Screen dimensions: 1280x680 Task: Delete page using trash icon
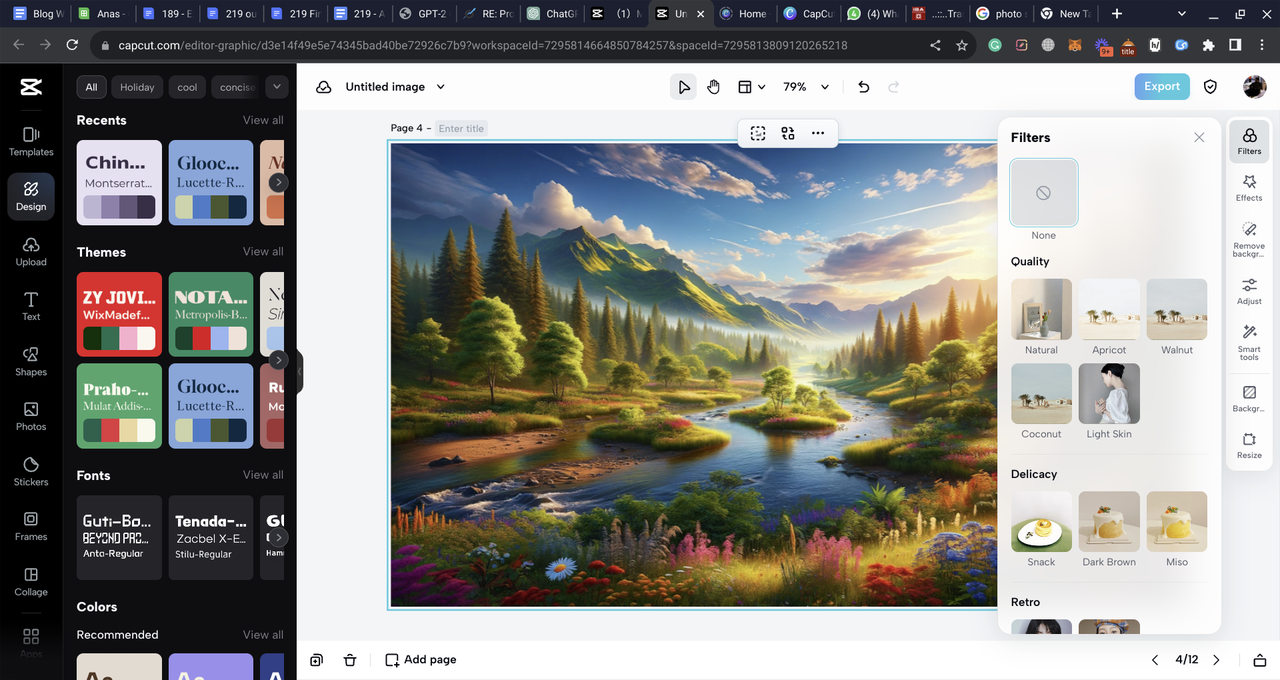pos(350,660)
